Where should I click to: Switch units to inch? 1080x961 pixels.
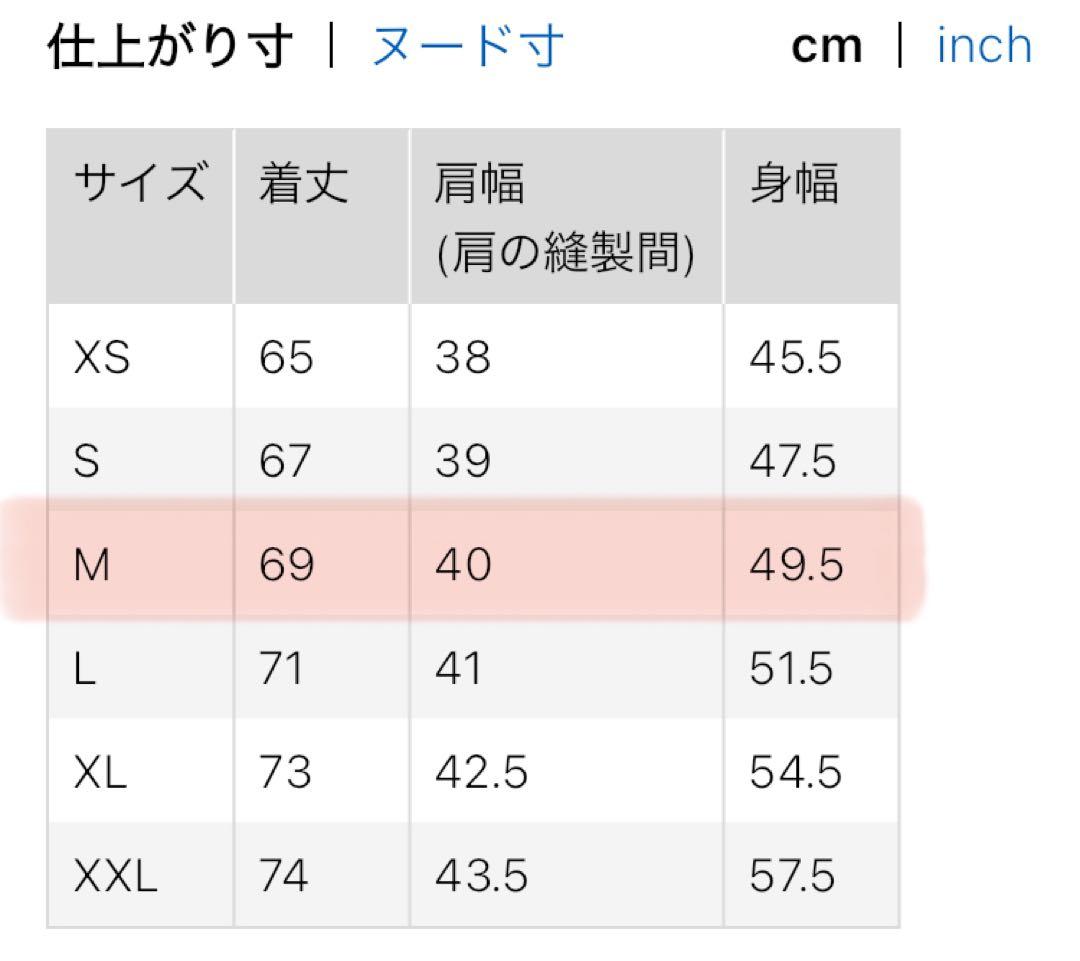983,45
